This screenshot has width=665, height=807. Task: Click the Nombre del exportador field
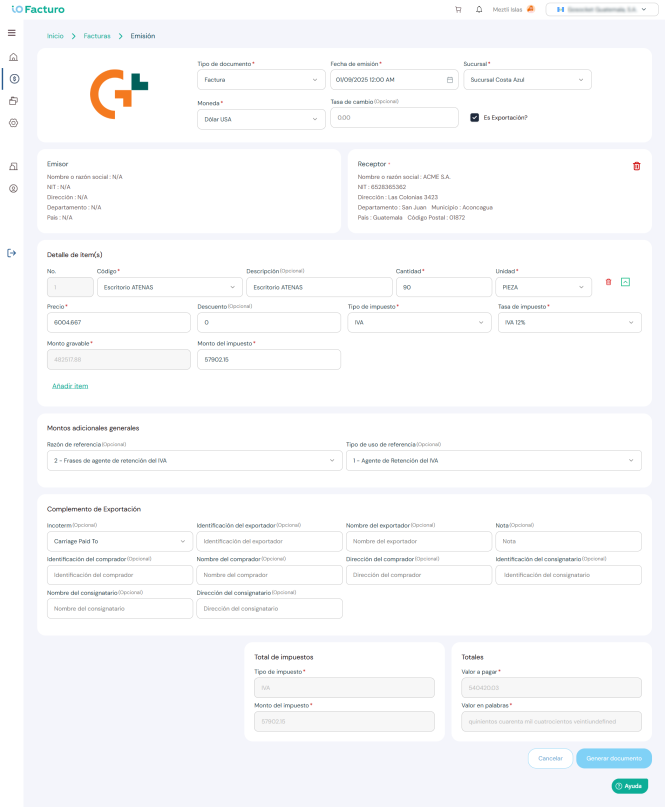pos(419,541)
